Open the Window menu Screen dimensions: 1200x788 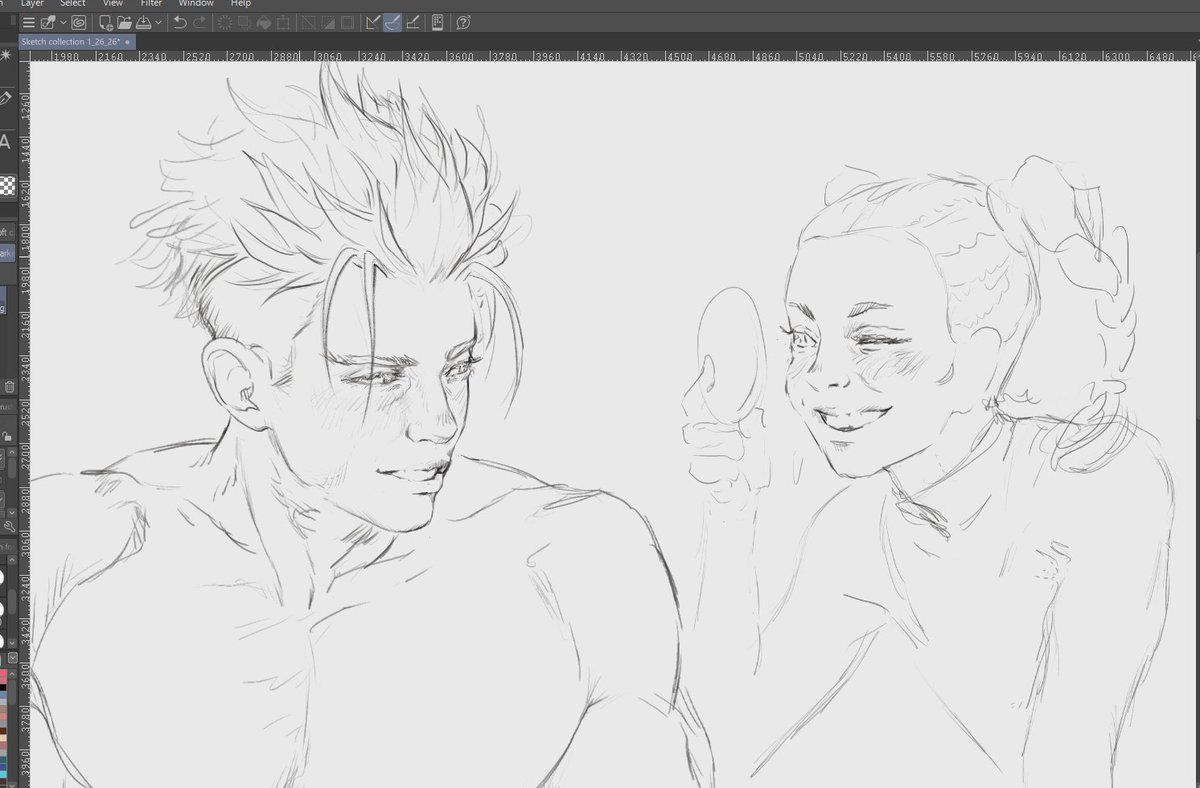pyautogui.click(x=196, y=4)
